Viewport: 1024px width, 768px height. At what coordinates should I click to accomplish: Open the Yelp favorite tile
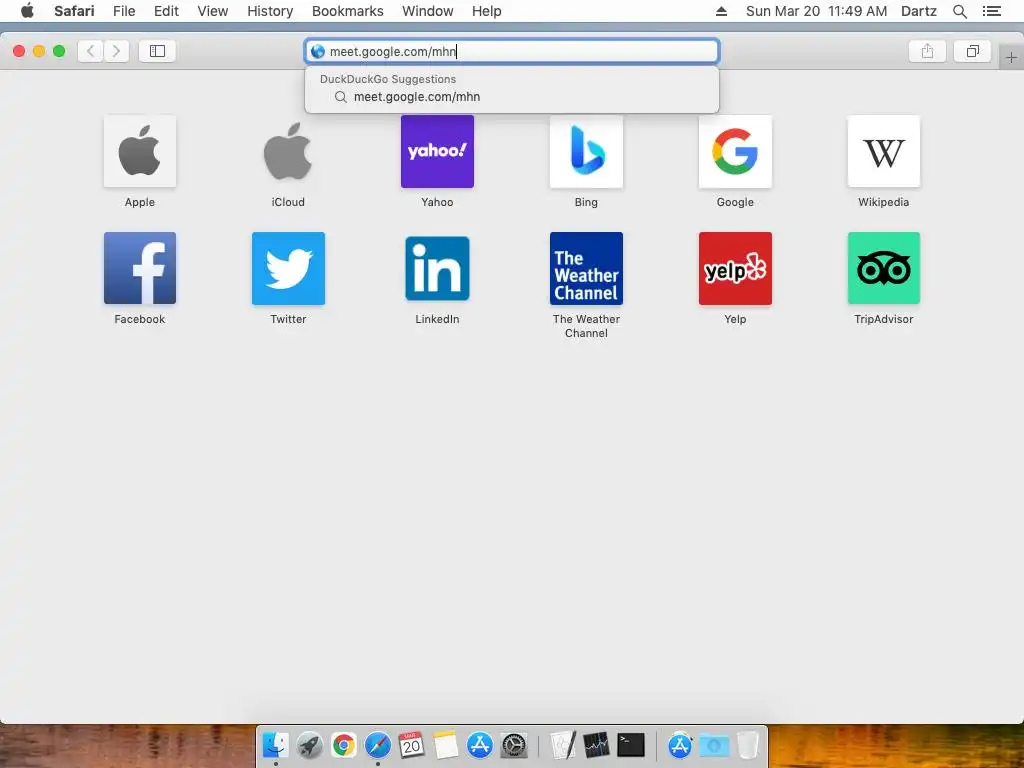click(735, 268)
